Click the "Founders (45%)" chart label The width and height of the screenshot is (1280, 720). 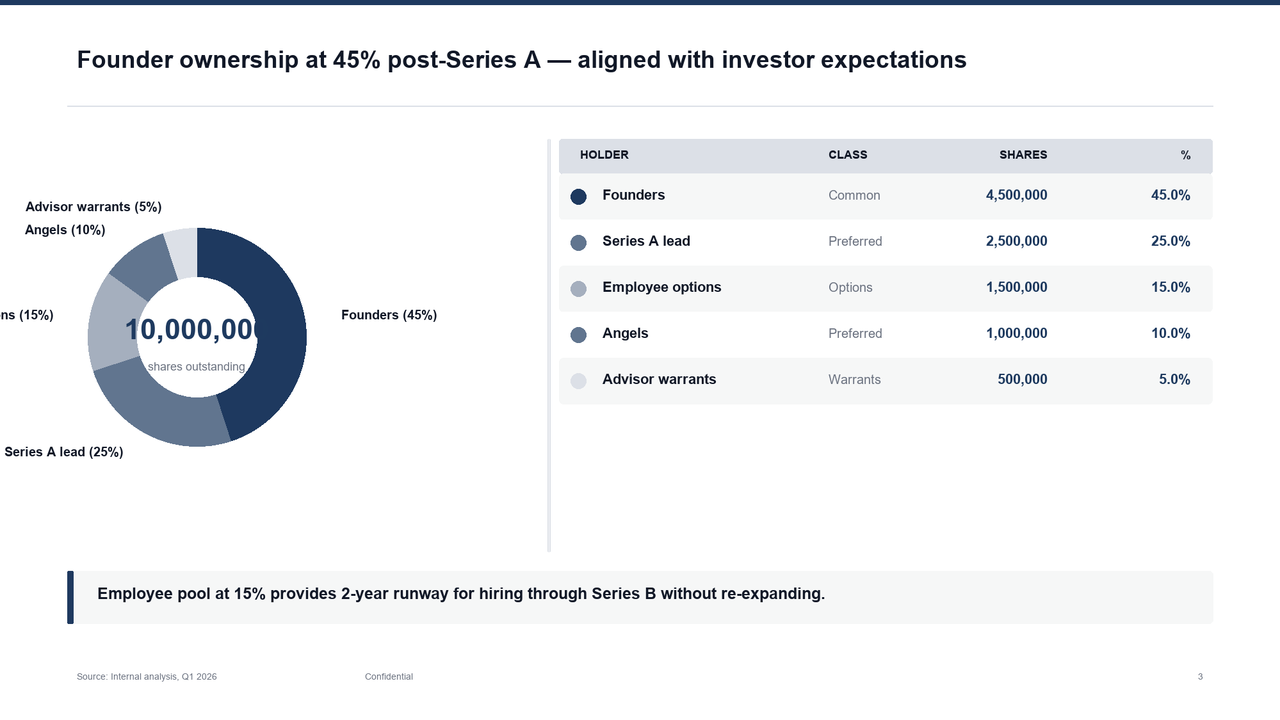[389, 315]
